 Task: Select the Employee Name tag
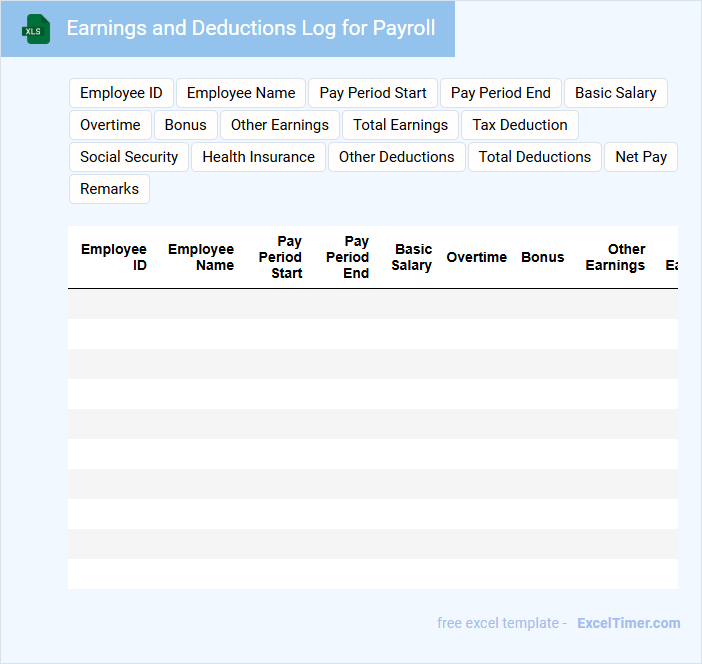(241, 93)
